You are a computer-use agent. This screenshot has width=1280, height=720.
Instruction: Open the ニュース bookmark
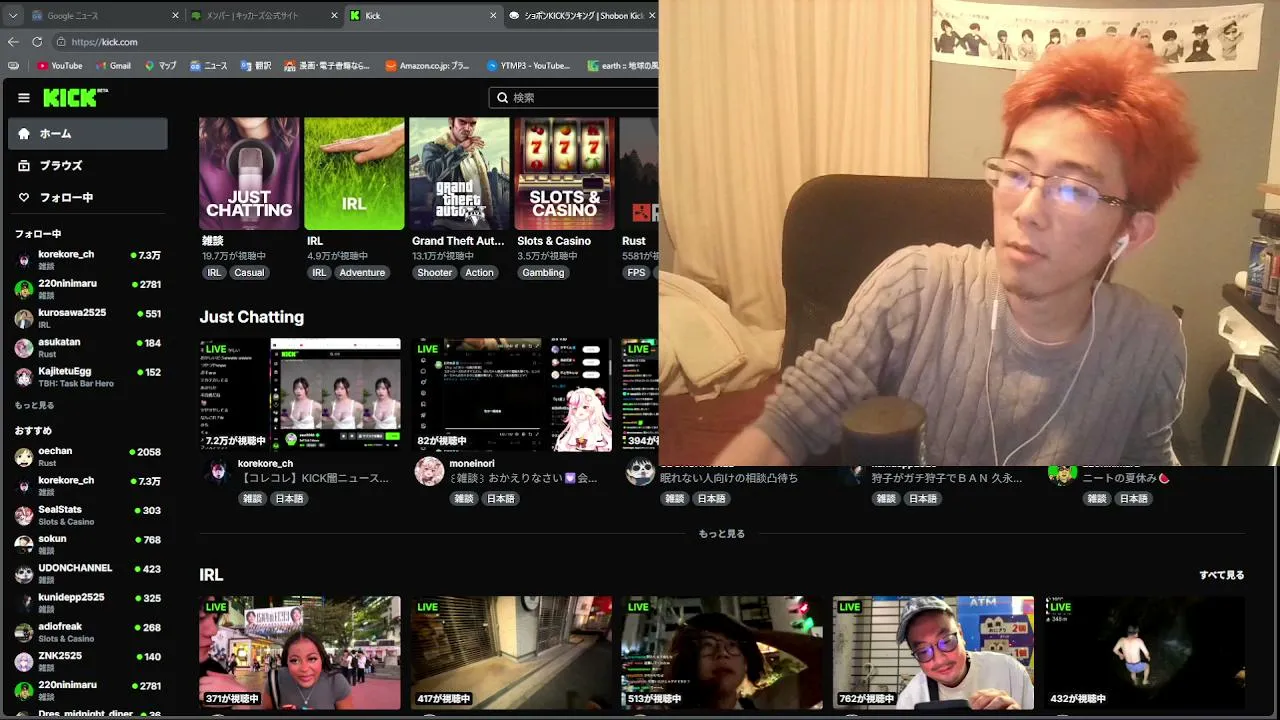208,66
